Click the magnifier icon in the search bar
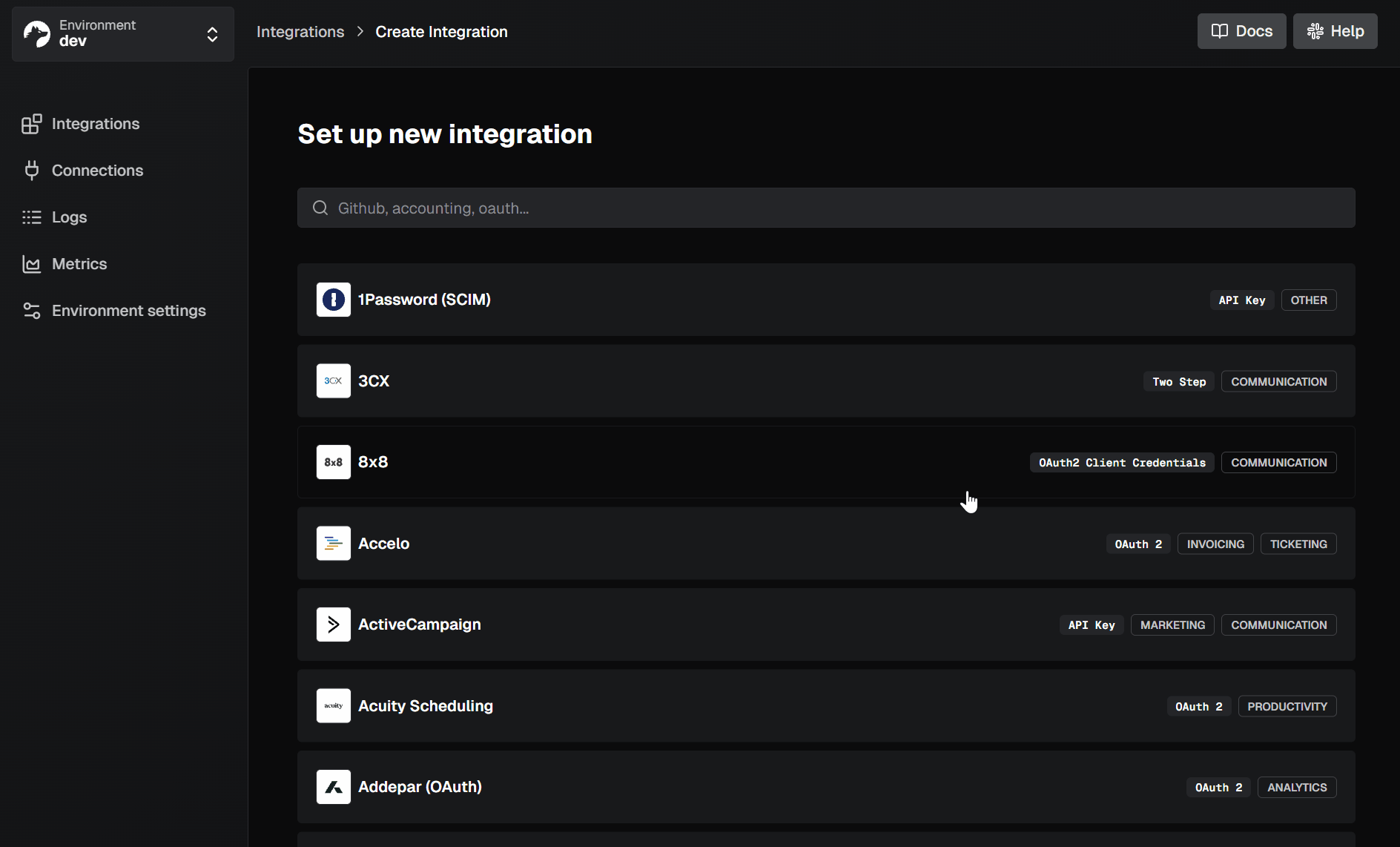1400x847 pixels. (x=320, y=208)
